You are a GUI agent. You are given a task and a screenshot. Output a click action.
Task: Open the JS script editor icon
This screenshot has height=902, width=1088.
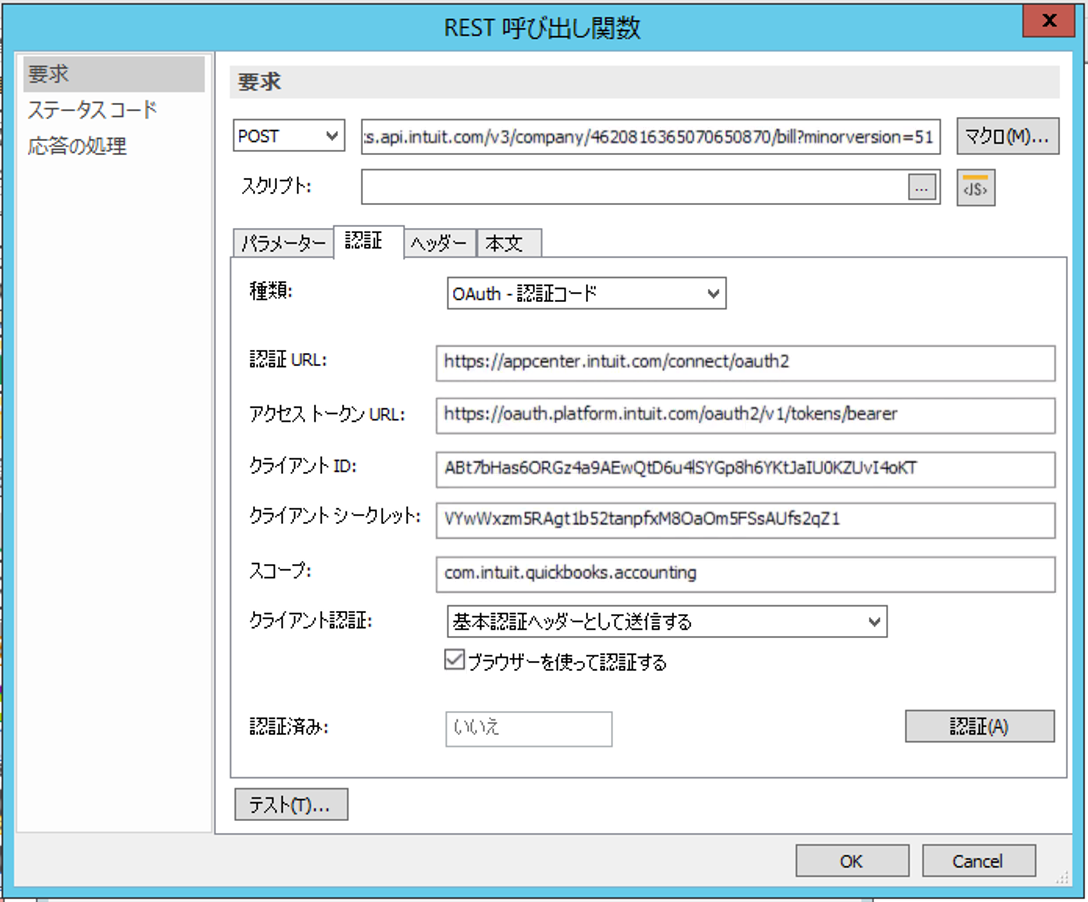point(976,188)
